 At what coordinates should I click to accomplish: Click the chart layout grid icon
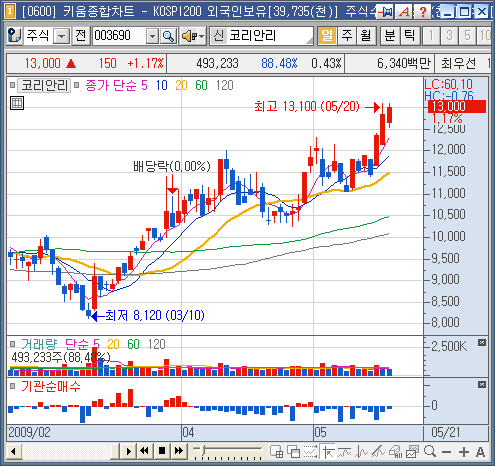pos(276,452)
